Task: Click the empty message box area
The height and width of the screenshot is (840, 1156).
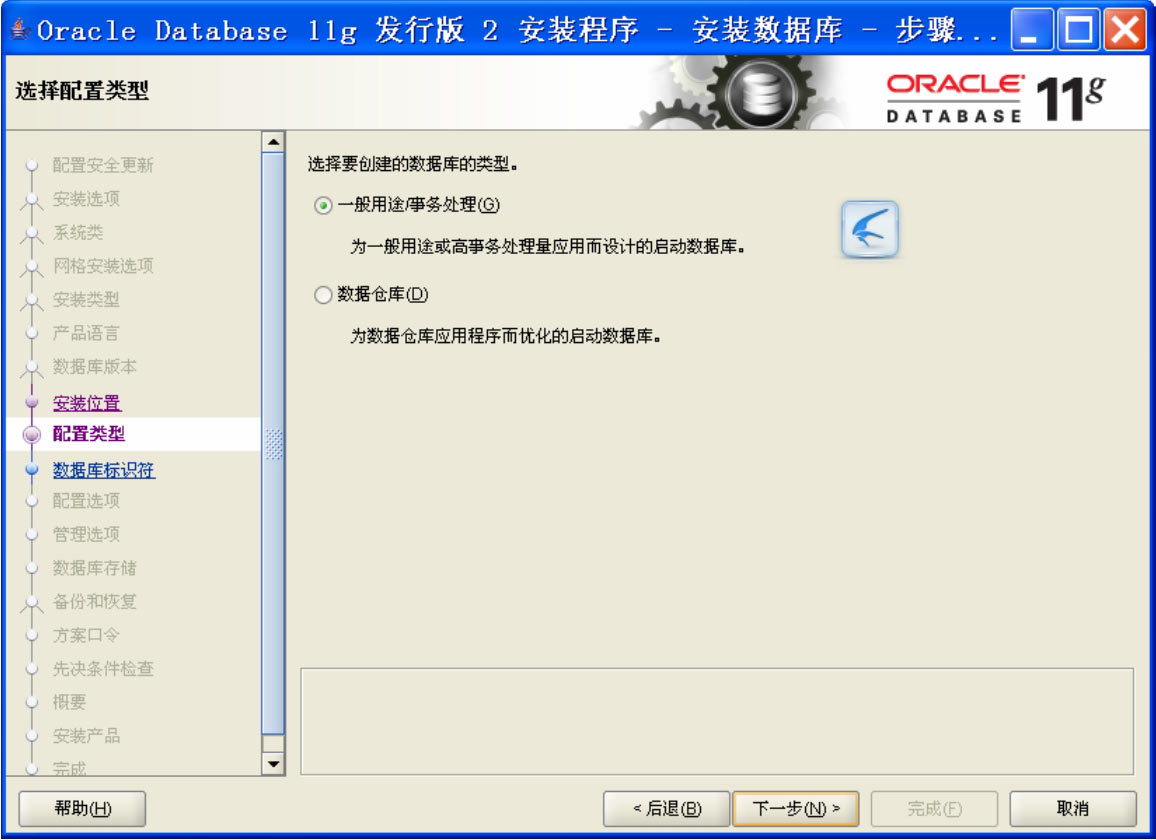Action: [717, 721]
